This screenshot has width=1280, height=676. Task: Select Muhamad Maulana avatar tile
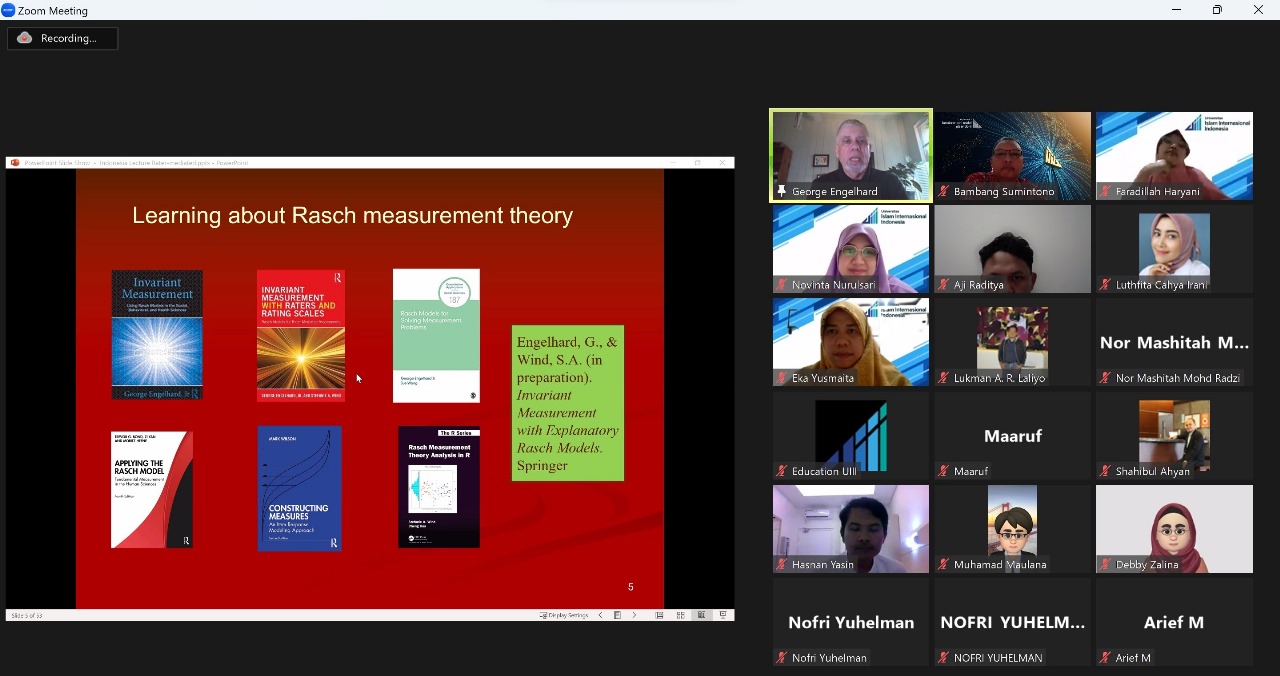[x=1013, y=529]
